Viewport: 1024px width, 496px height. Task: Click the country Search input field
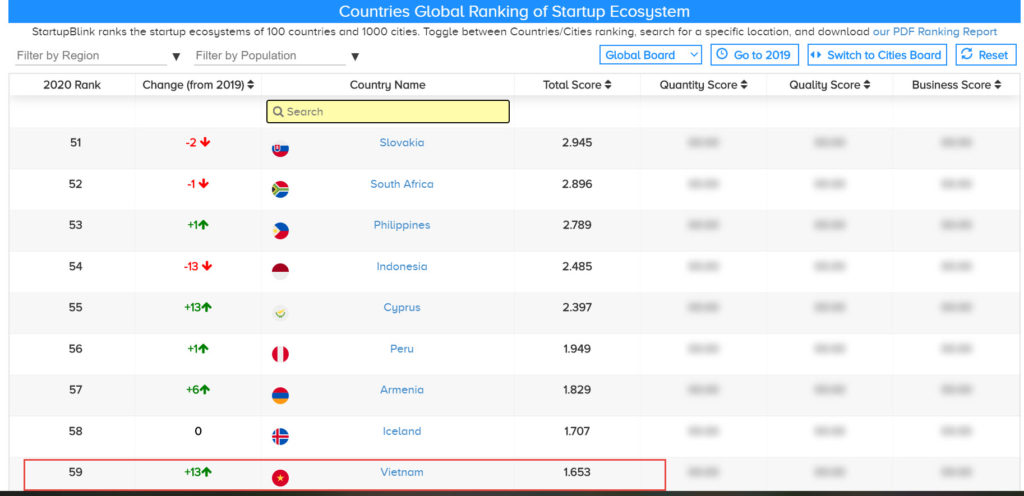(388, 112)
